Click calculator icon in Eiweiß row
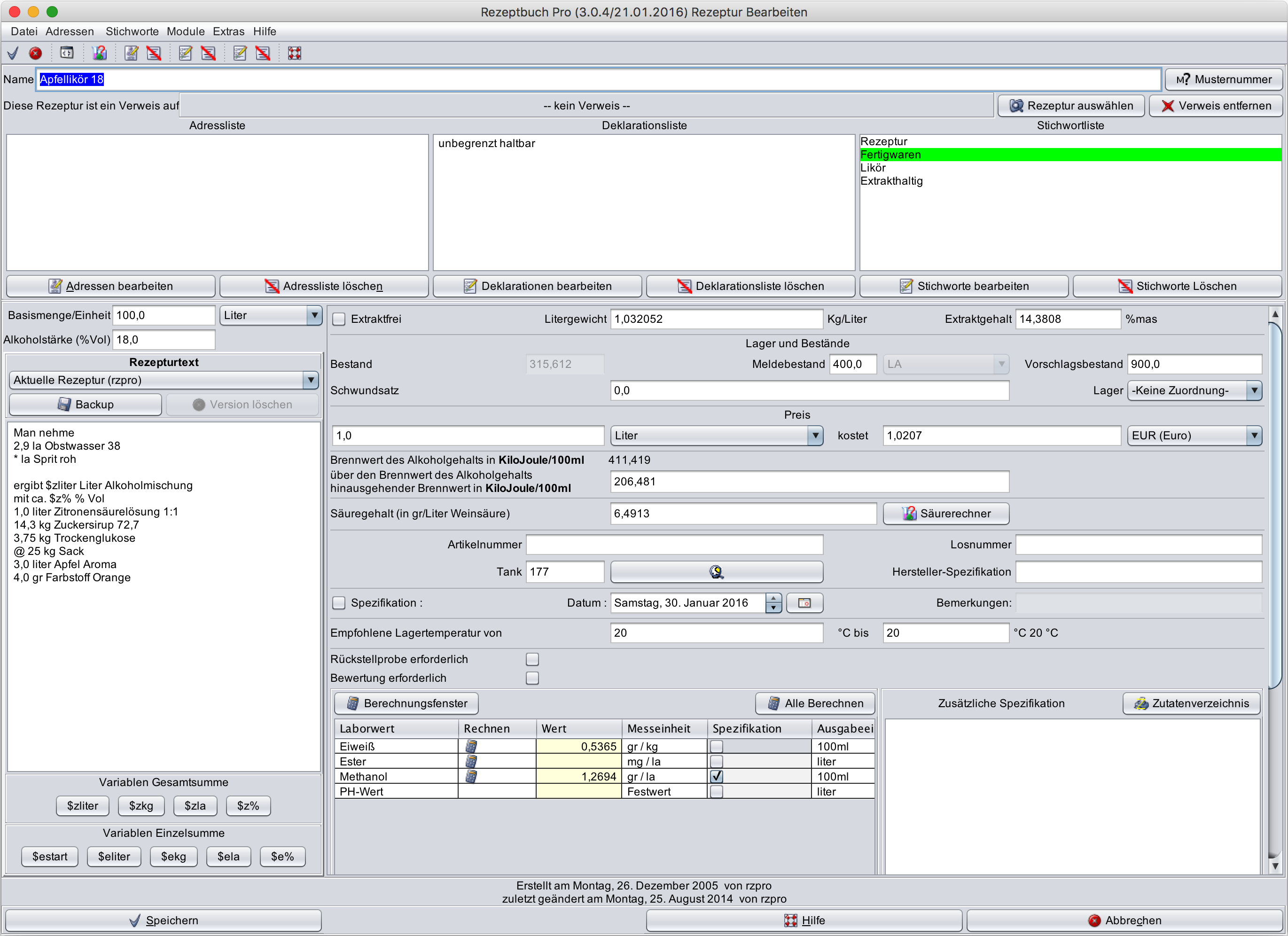This screenshot has height=936, width=1288. pos(471,746)
